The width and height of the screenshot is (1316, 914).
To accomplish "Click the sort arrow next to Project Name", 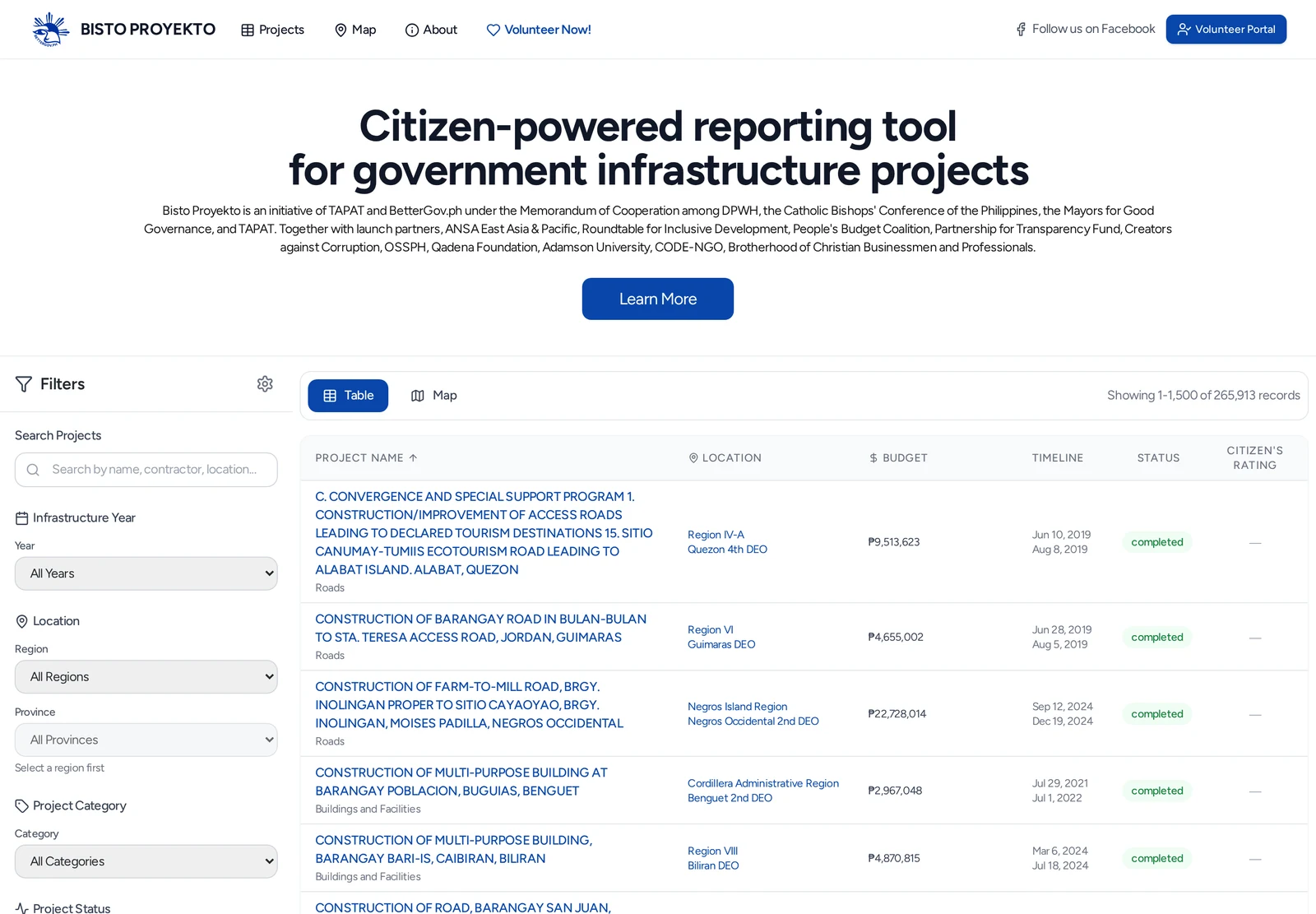I will tap(413, 458).
